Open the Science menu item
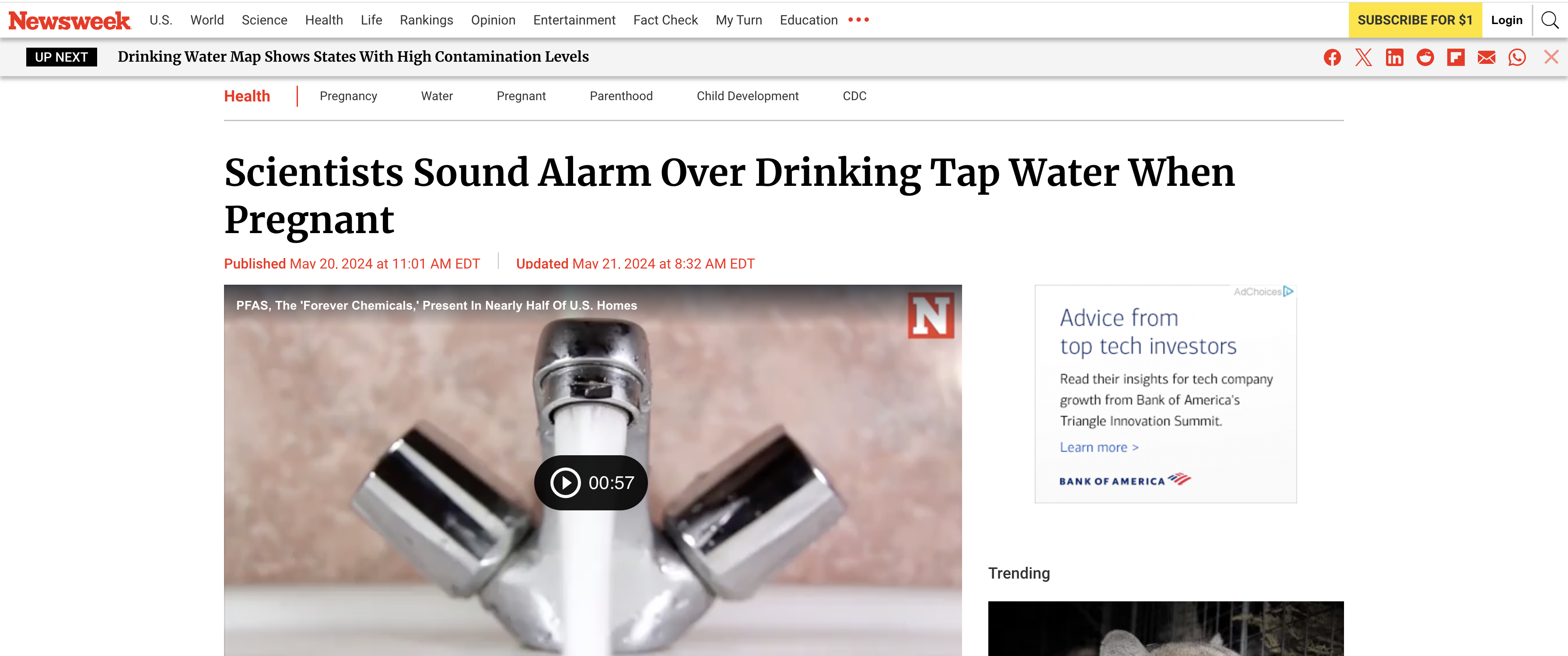1568x656 pixels. (x=264, y=20)
